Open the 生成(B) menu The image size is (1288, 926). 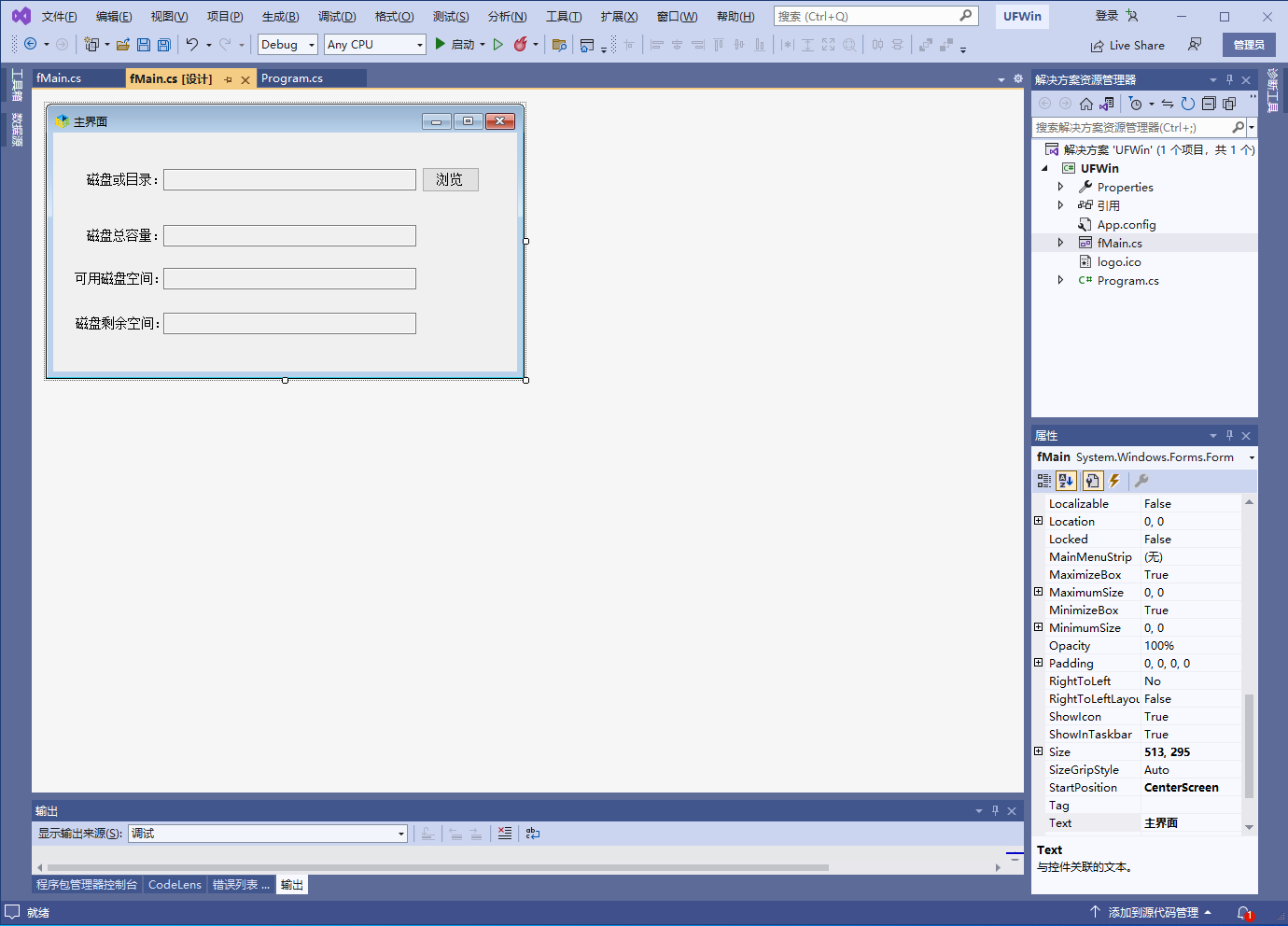(x=280, y=17)
